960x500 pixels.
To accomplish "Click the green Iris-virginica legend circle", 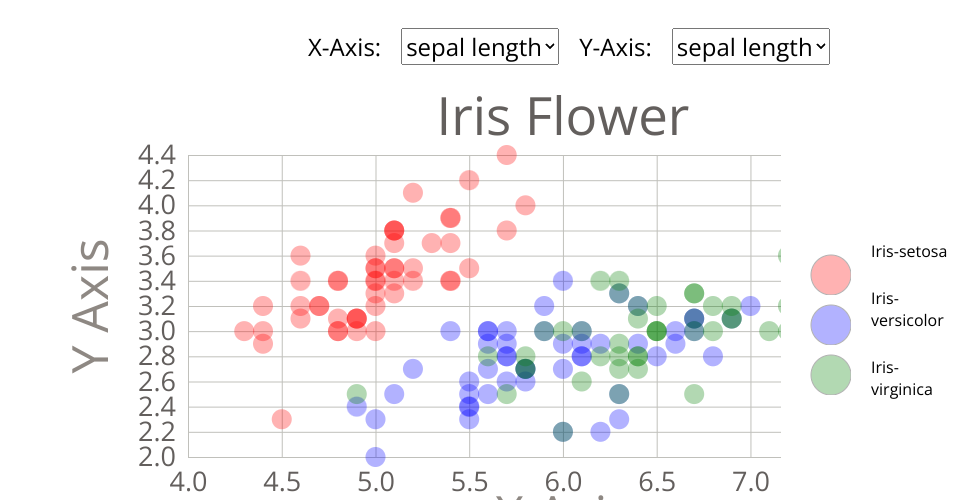I will tap(830, 374).
